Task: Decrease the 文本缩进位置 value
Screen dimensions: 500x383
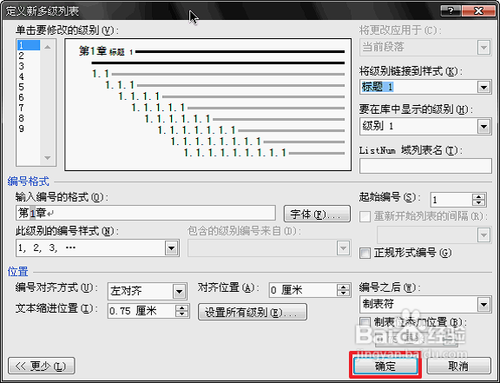Action: 182,314
